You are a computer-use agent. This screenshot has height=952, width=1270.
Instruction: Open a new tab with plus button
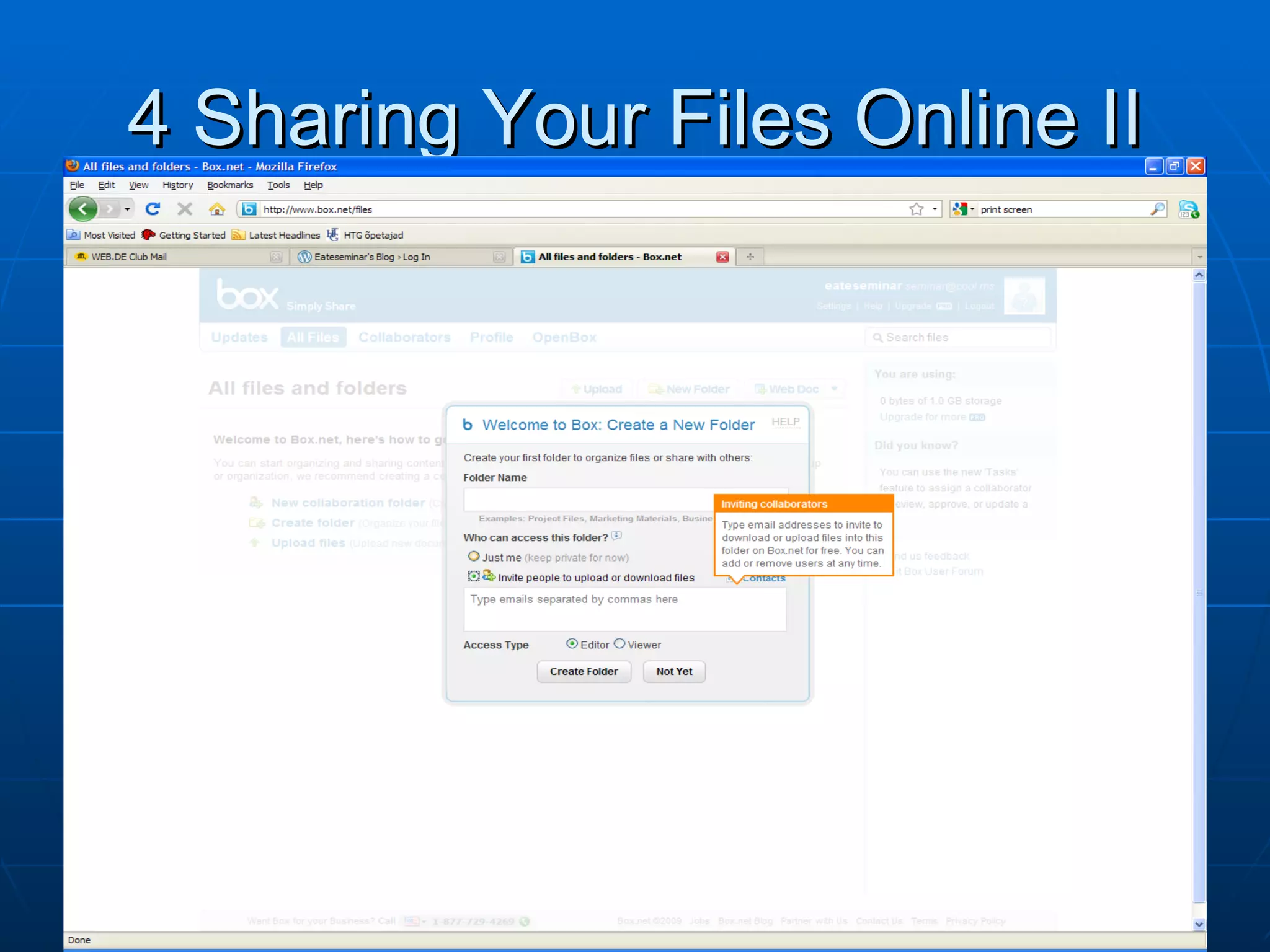pyautogui.click(x=750, y=257)
